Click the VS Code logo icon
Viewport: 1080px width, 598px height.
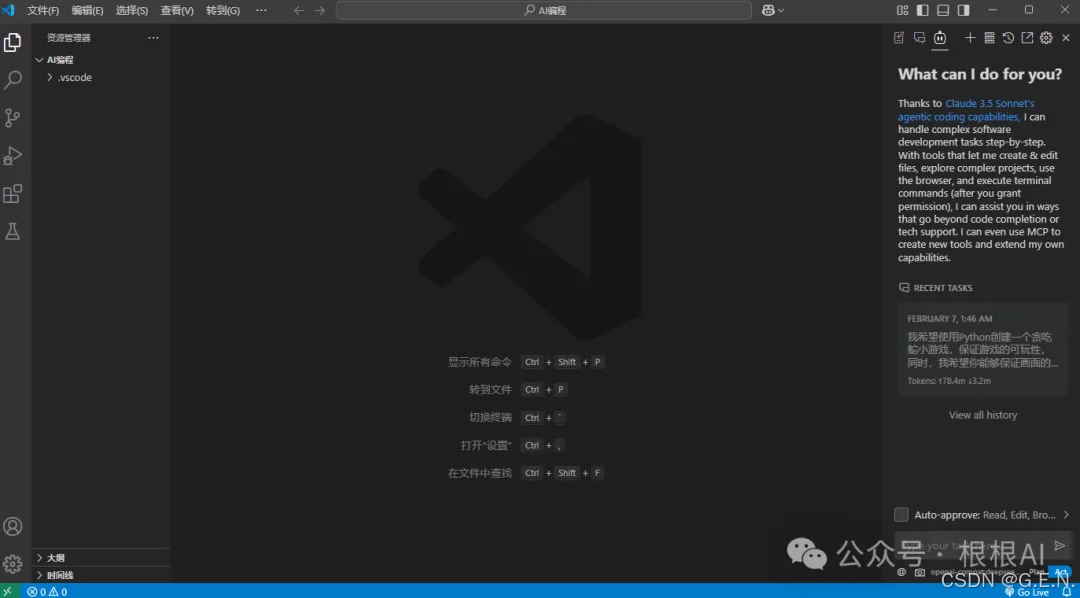(8, 10)
